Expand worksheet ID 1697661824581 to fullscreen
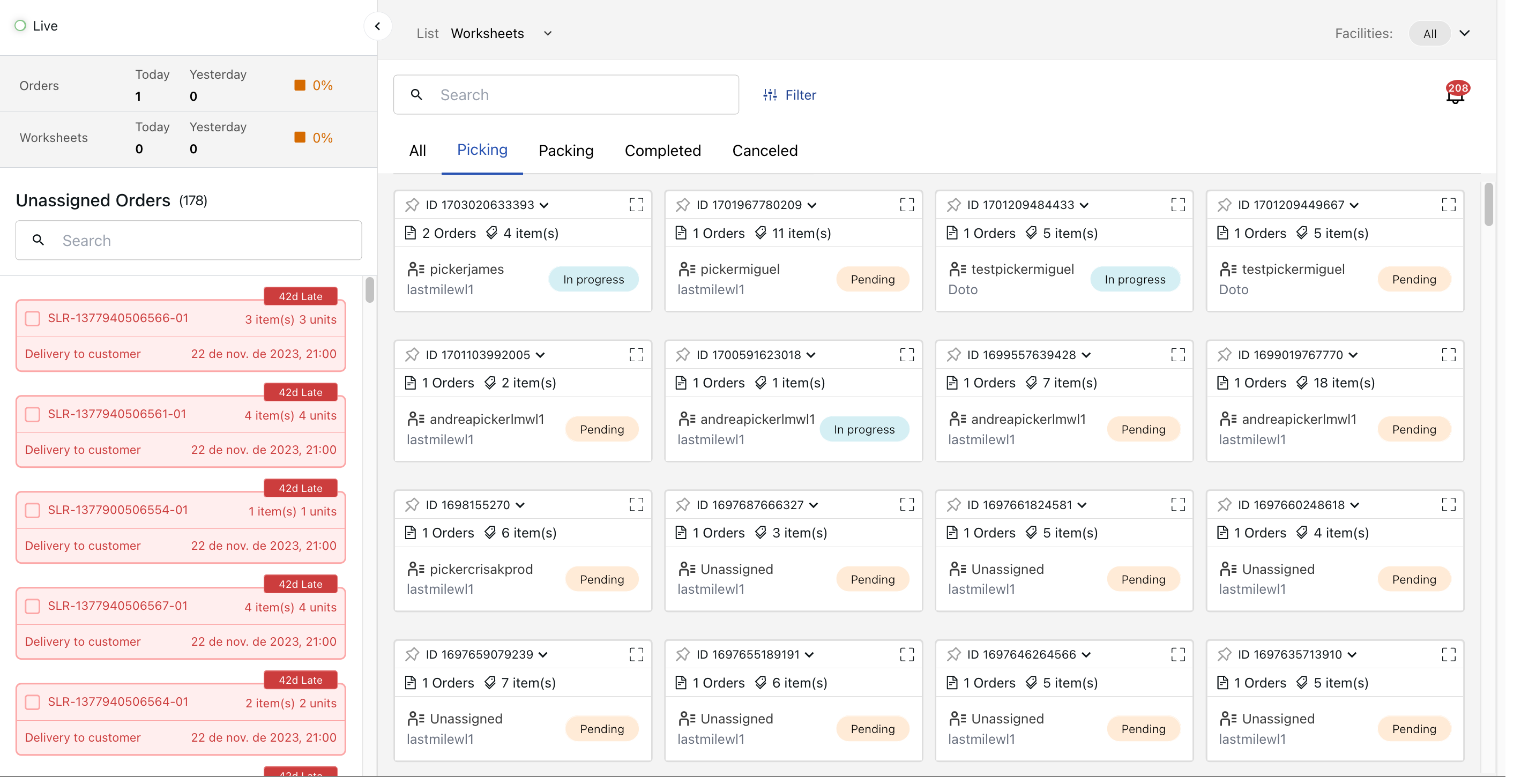Image resolution: width=1521 pixels, height=784 pixels. point(1177,505)
